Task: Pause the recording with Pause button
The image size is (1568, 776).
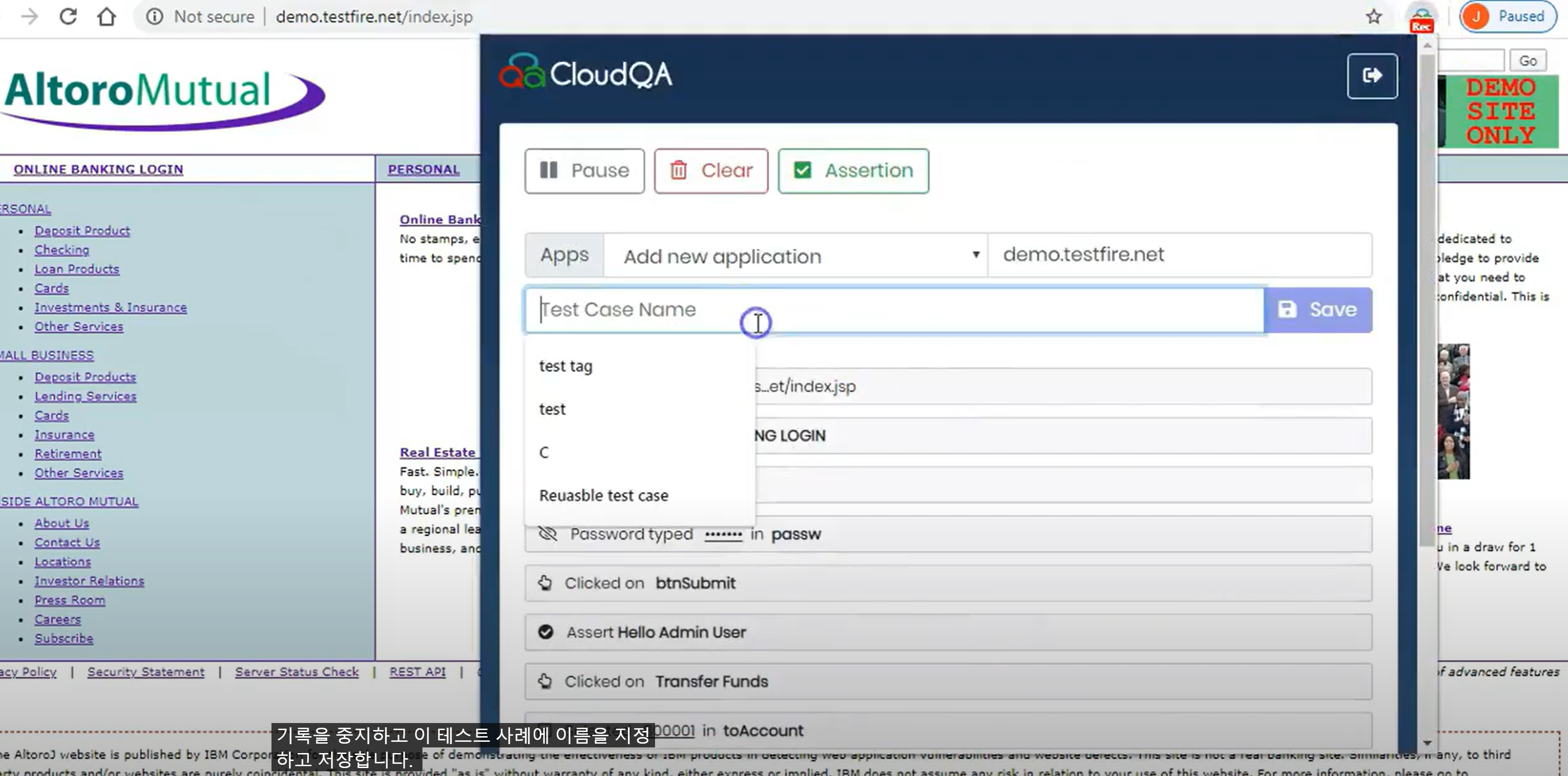Action: (x=584, y=171)
